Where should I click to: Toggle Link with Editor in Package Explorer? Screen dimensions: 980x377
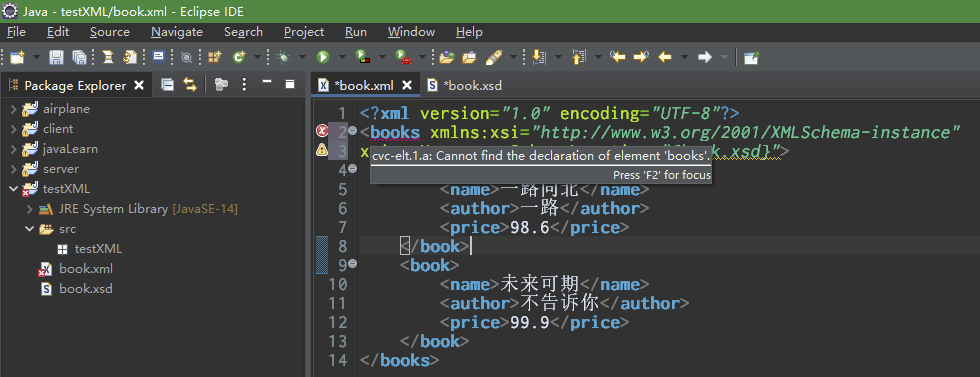190,84
